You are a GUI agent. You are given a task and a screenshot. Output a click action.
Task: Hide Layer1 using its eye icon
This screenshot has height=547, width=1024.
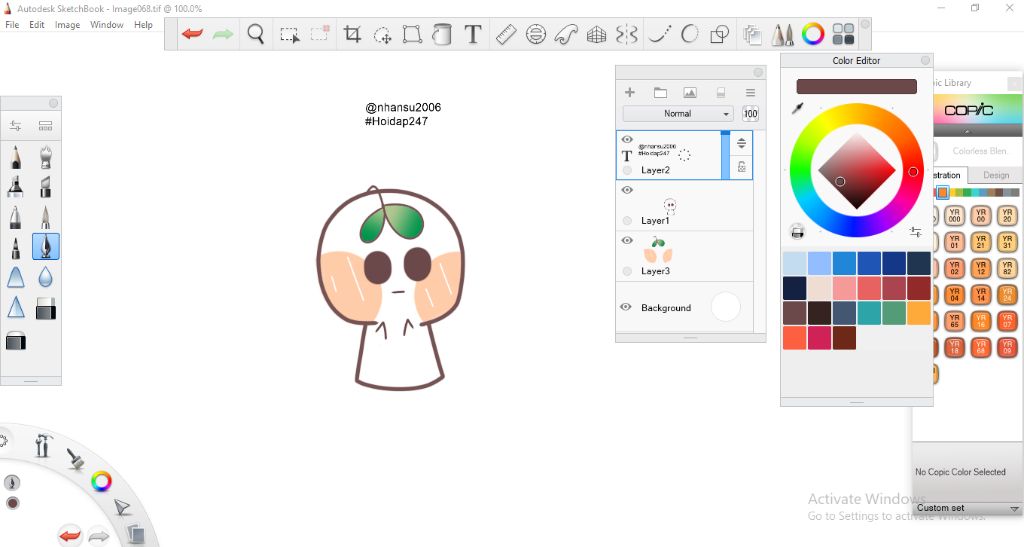tap(627, 190)
